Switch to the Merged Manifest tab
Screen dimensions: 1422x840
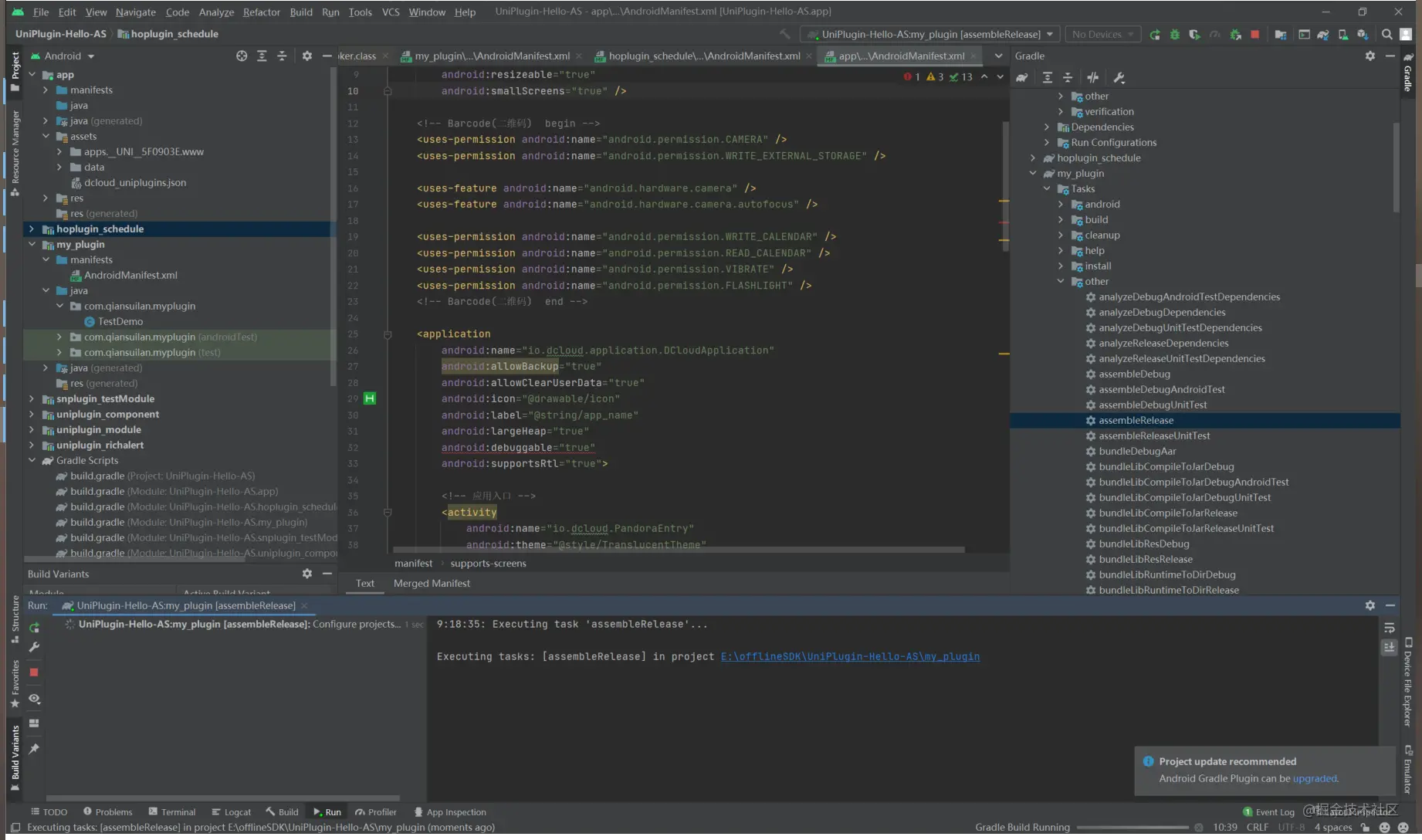coord(432,584)
